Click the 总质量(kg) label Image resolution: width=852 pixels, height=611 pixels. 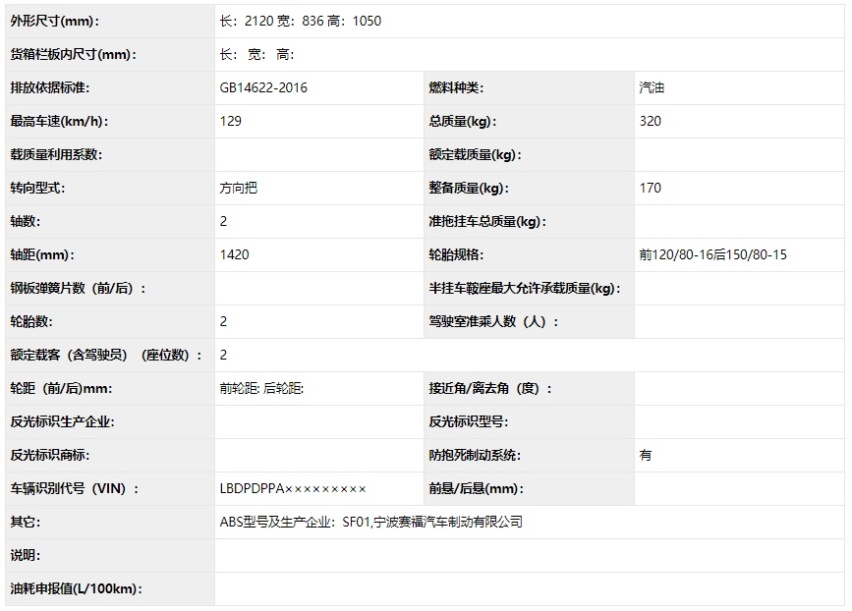[462, 121]
